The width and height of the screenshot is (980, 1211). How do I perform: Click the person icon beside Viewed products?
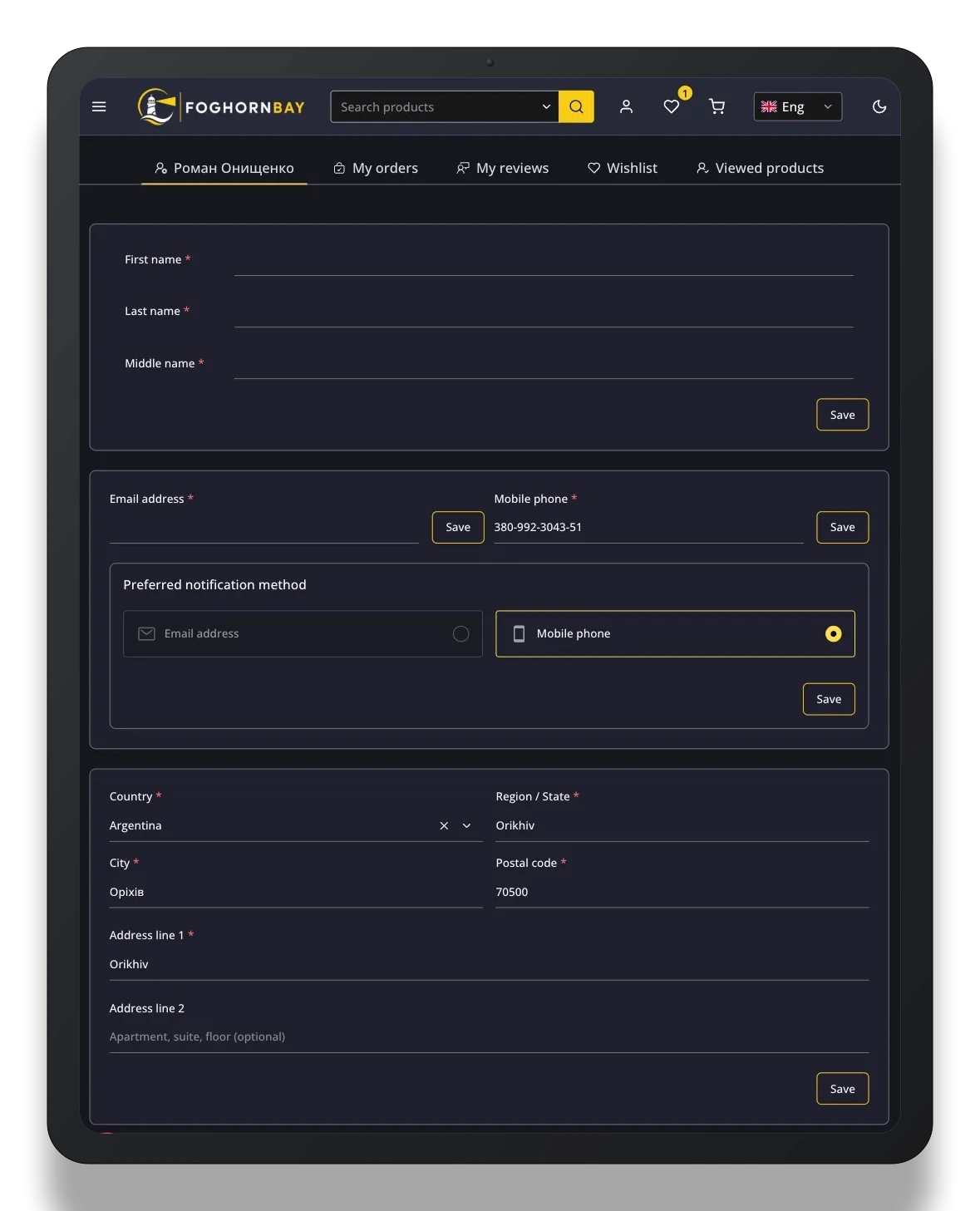(x=702, y=168)
